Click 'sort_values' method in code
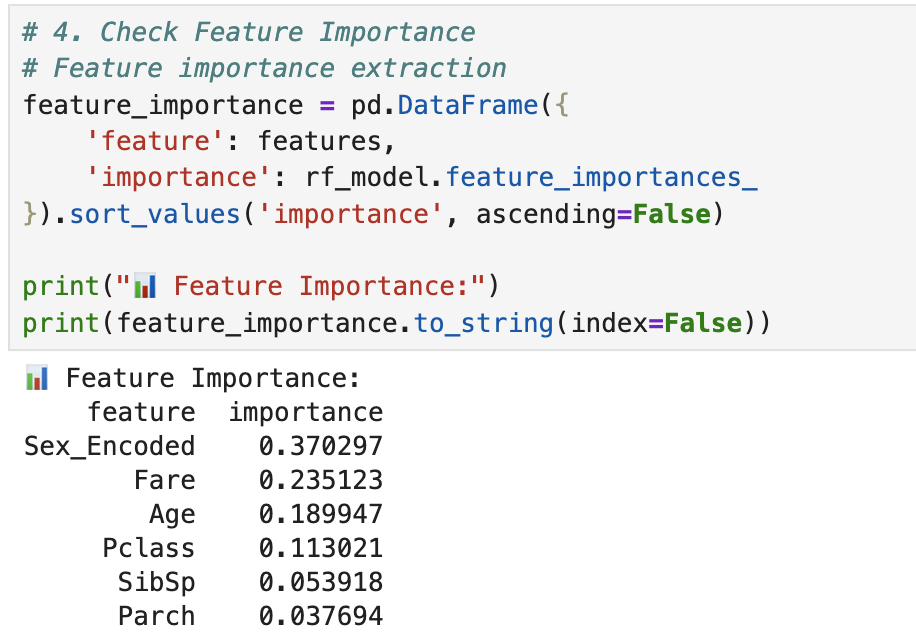This screenshot has width=916, height=640. tap(155, 214)
